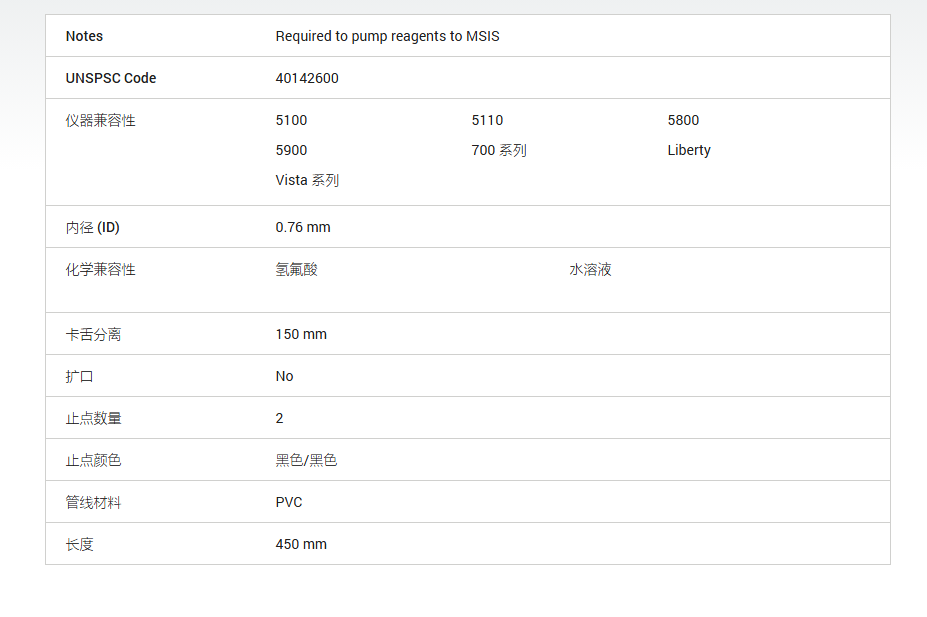Click the PVC tubing material value
The width and height of the screenshot is (927, 617).
click(x=289, y=502)
